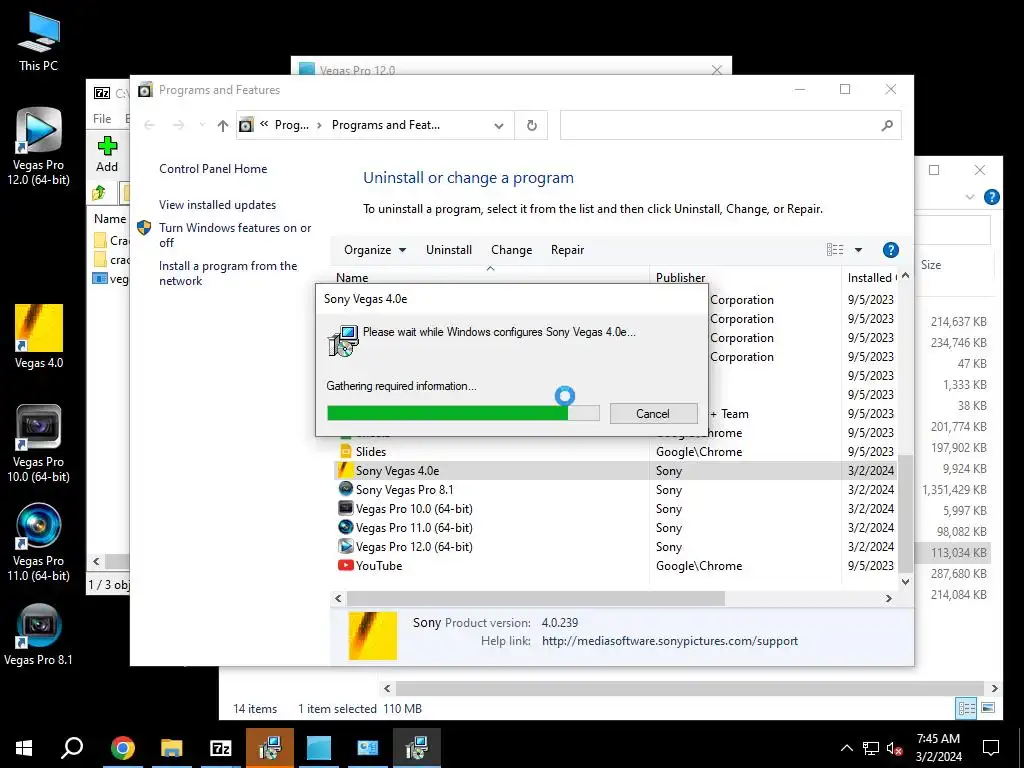This screenshot has width=1024, height=768.
Task: Click Change in the toolbar
Action: 511,249
